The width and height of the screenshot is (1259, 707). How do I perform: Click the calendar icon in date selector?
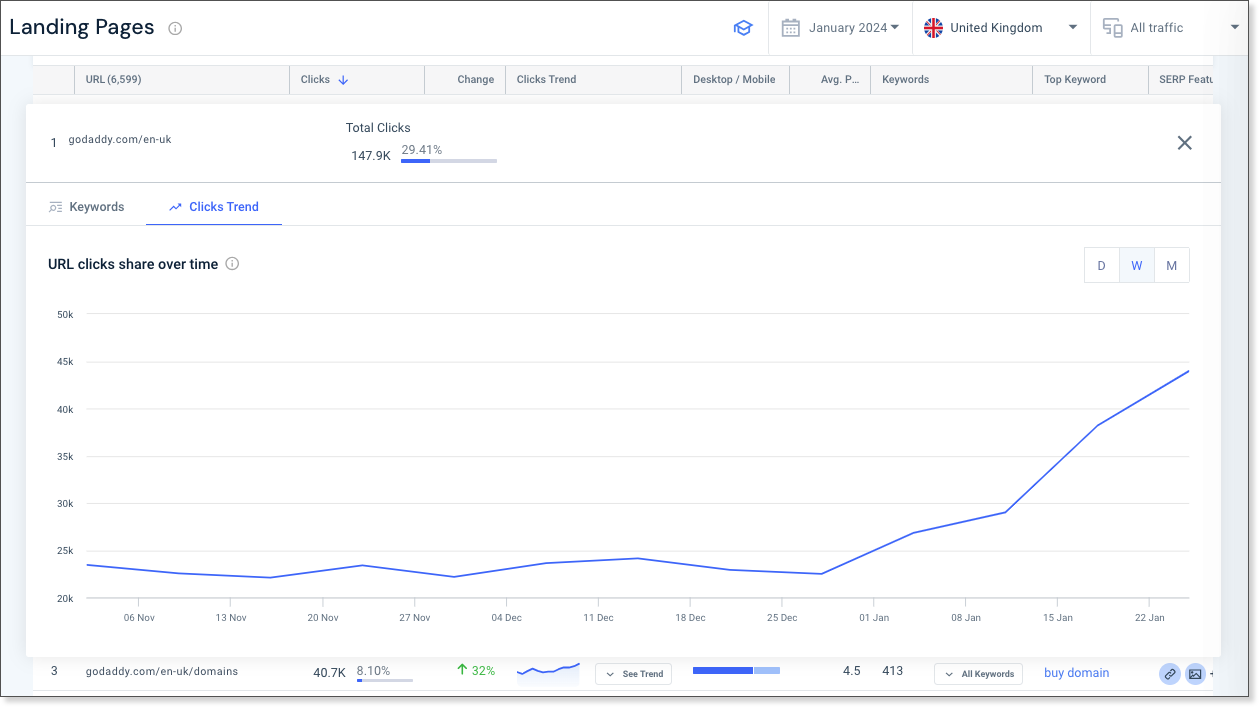tap(790, 28)
